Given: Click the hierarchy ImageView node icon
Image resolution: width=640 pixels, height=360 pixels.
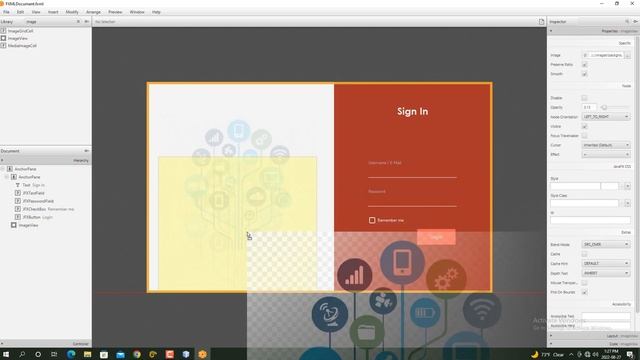Looking at the screenshot, I should (13, 225).
